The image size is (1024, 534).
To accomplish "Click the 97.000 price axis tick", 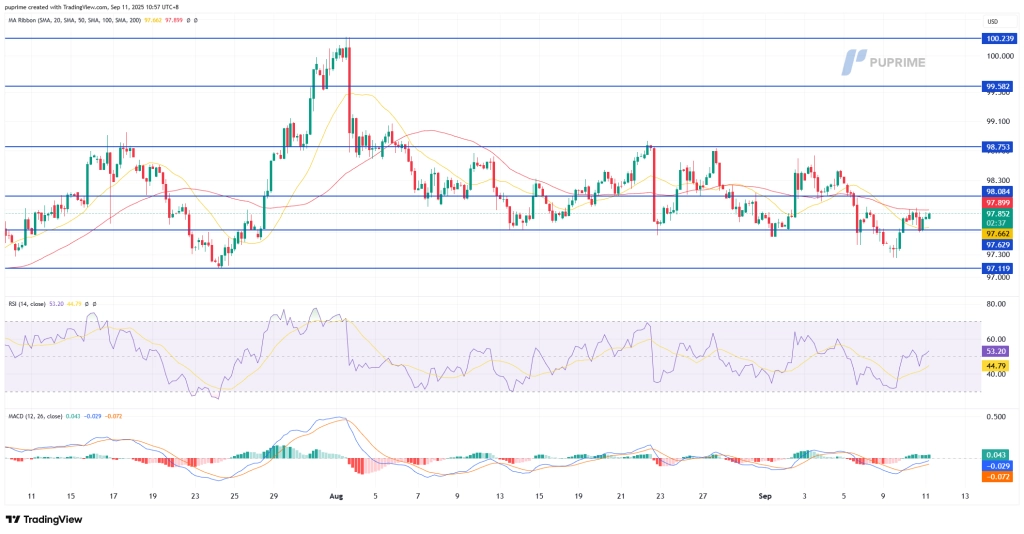I will point(998,277).
